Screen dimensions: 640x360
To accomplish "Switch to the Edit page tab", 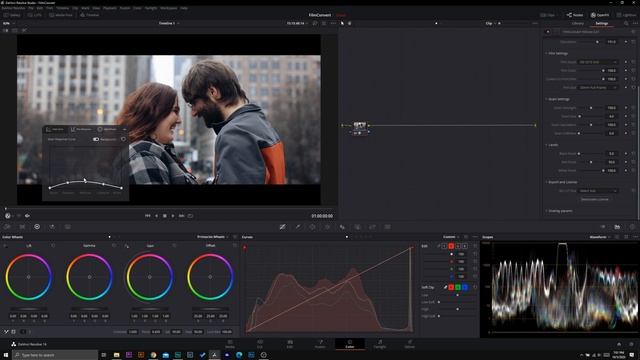I will click(290, 344).
